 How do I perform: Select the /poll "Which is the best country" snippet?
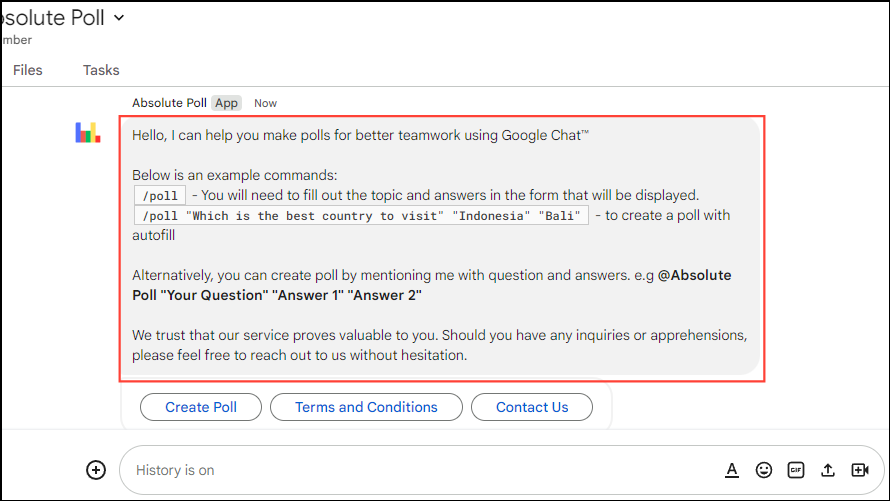(x=361, y=216)
